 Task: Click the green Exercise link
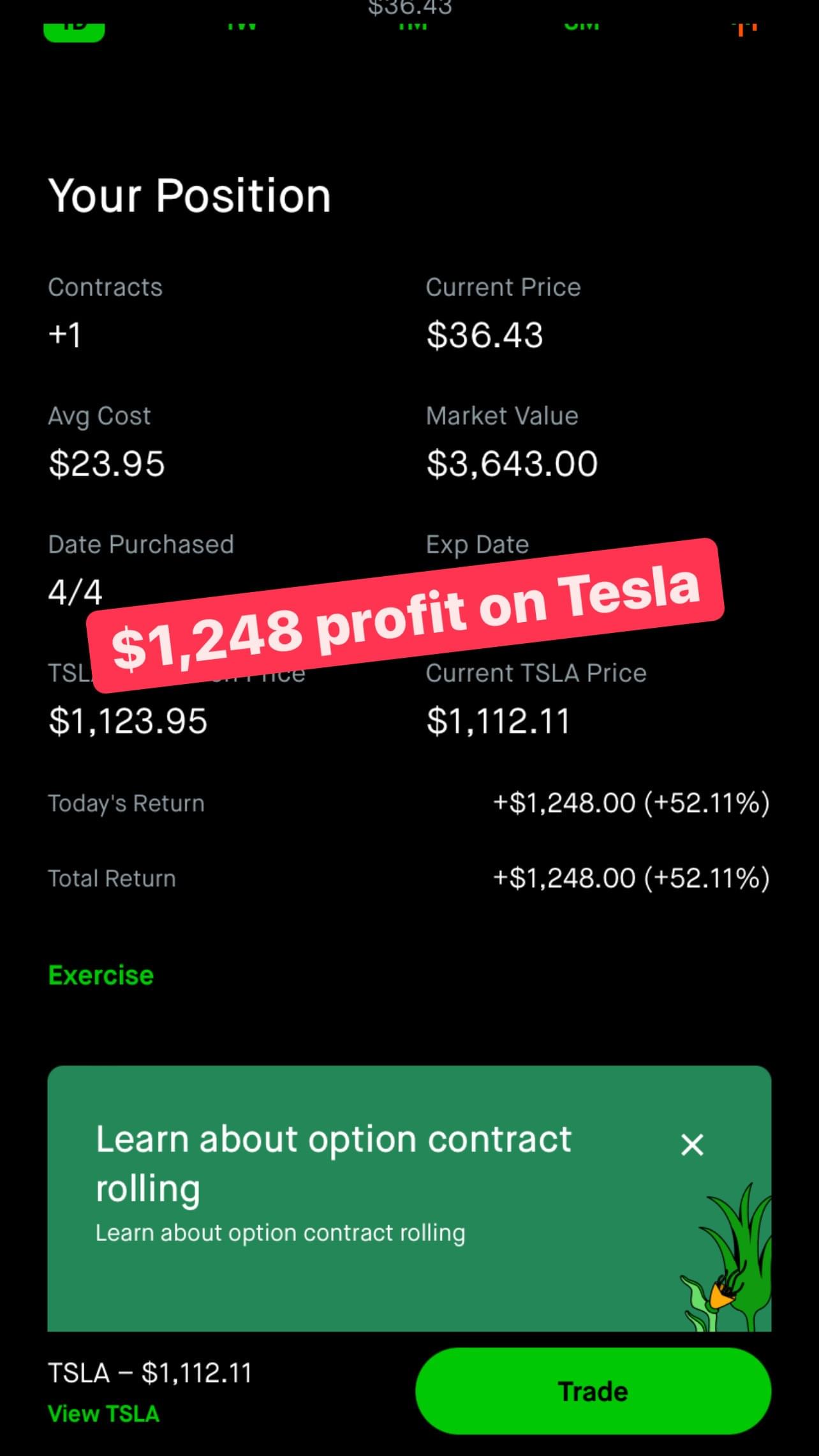pyautogui.click(x=101, y=975)
